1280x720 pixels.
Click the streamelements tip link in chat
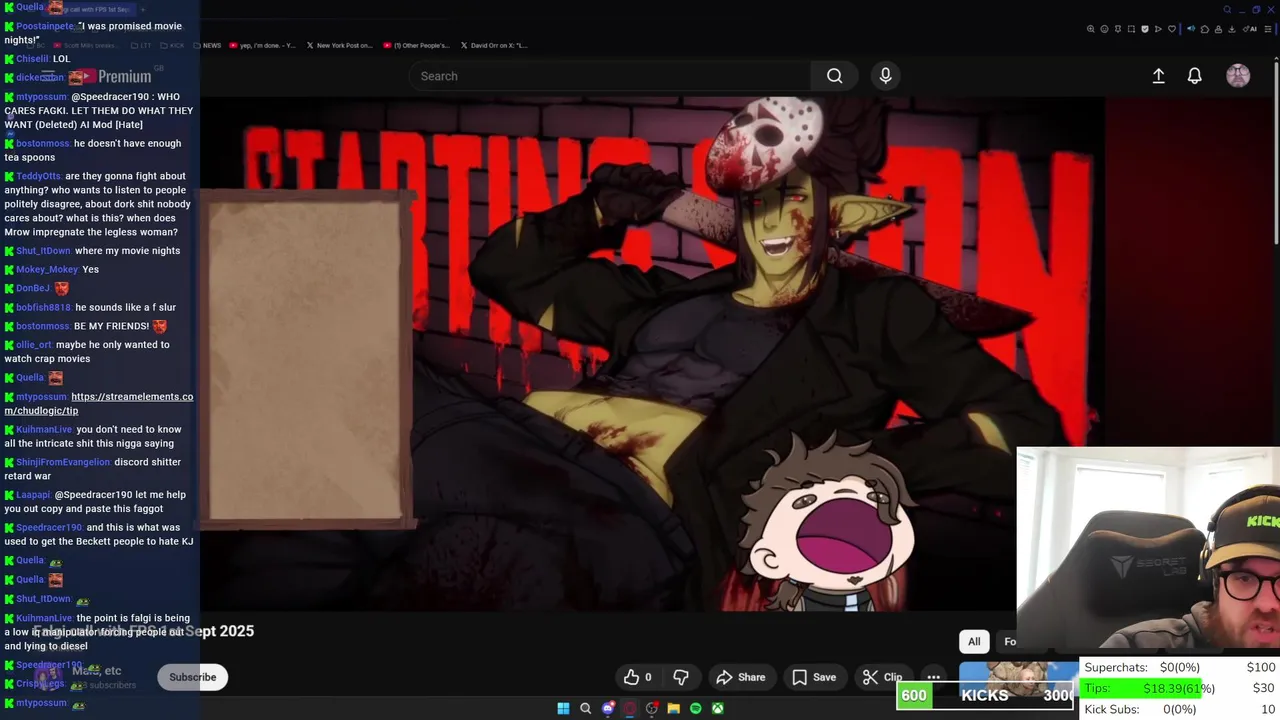pyautogui.click(x=98, y=403)
